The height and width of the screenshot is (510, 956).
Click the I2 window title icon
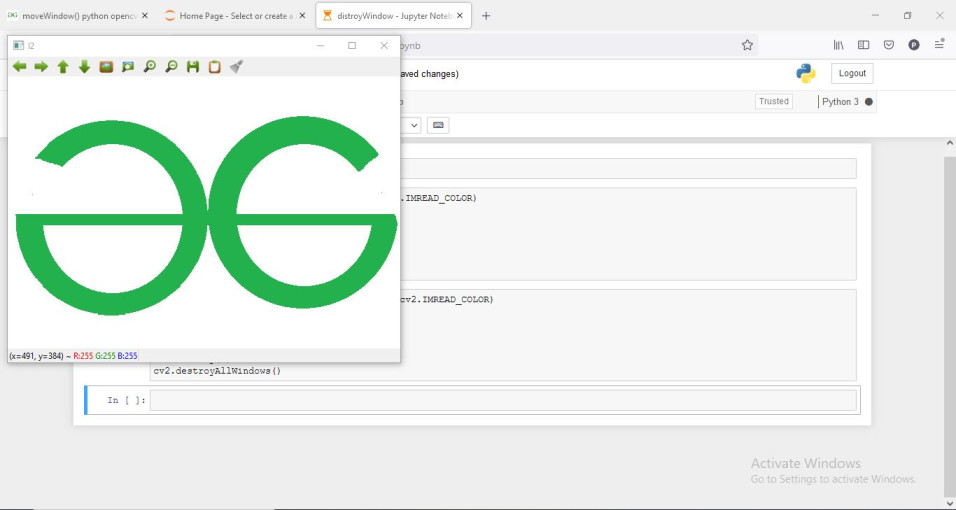click(x=18, y=46)
